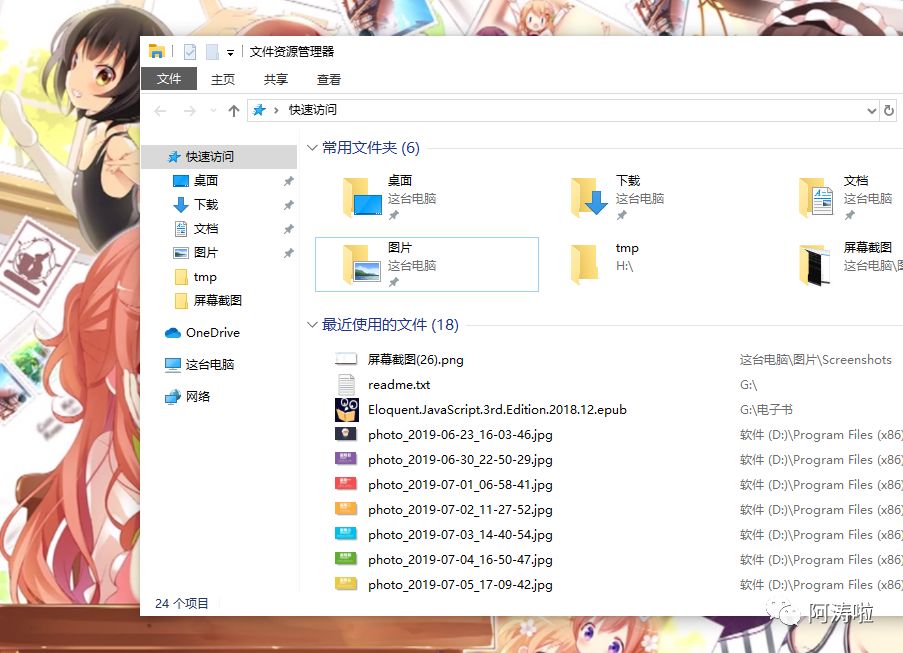903x653 pixels.
Task: Refresh the folder view
Action: 889,111
